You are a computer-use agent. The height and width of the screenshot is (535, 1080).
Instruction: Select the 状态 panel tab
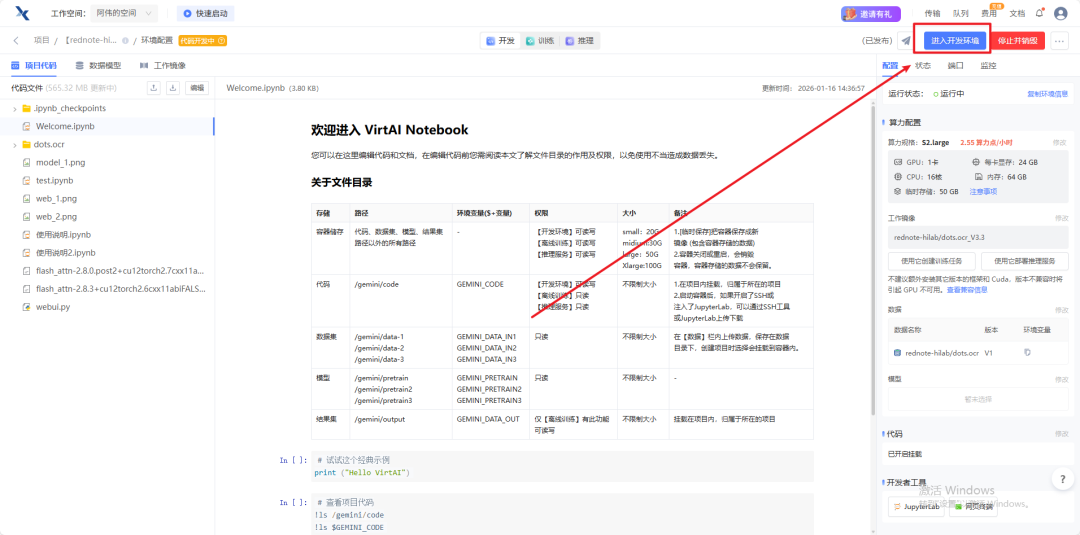pyautogui.click(x=923, y=65)
